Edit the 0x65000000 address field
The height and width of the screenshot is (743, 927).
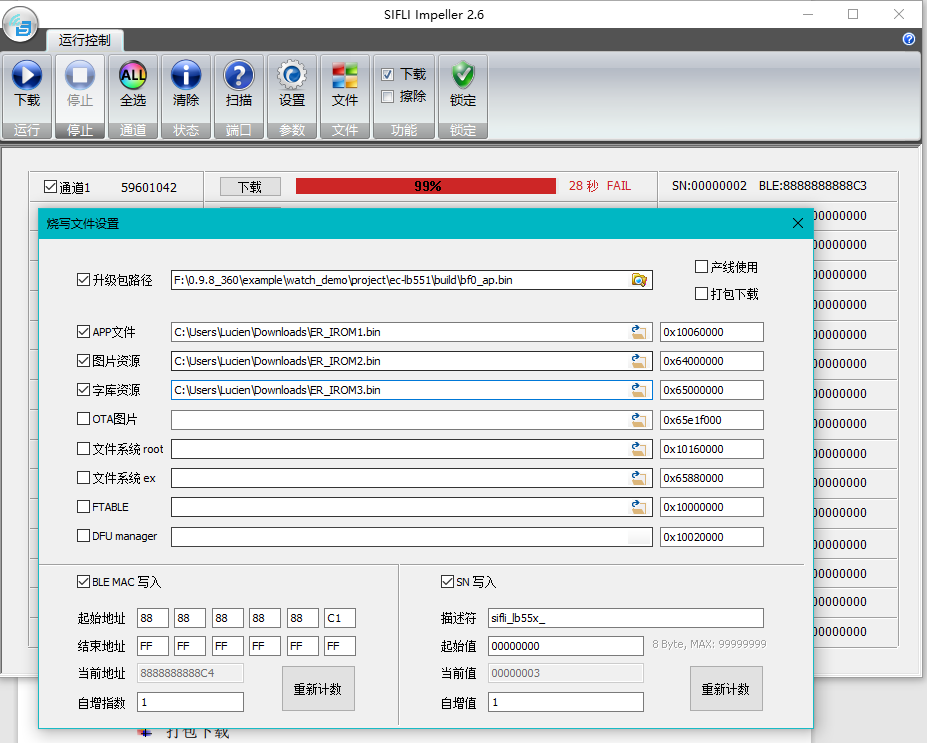[712, 390]
